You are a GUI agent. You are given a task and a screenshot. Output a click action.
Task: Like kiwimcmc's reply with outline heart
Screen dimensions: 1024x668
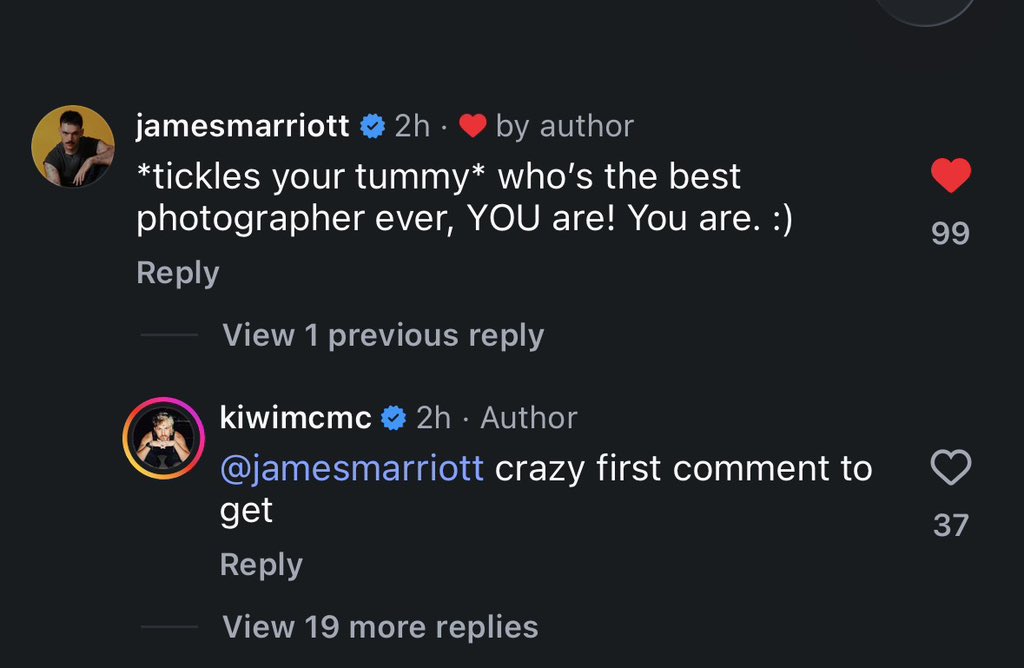tap(950, 467)
